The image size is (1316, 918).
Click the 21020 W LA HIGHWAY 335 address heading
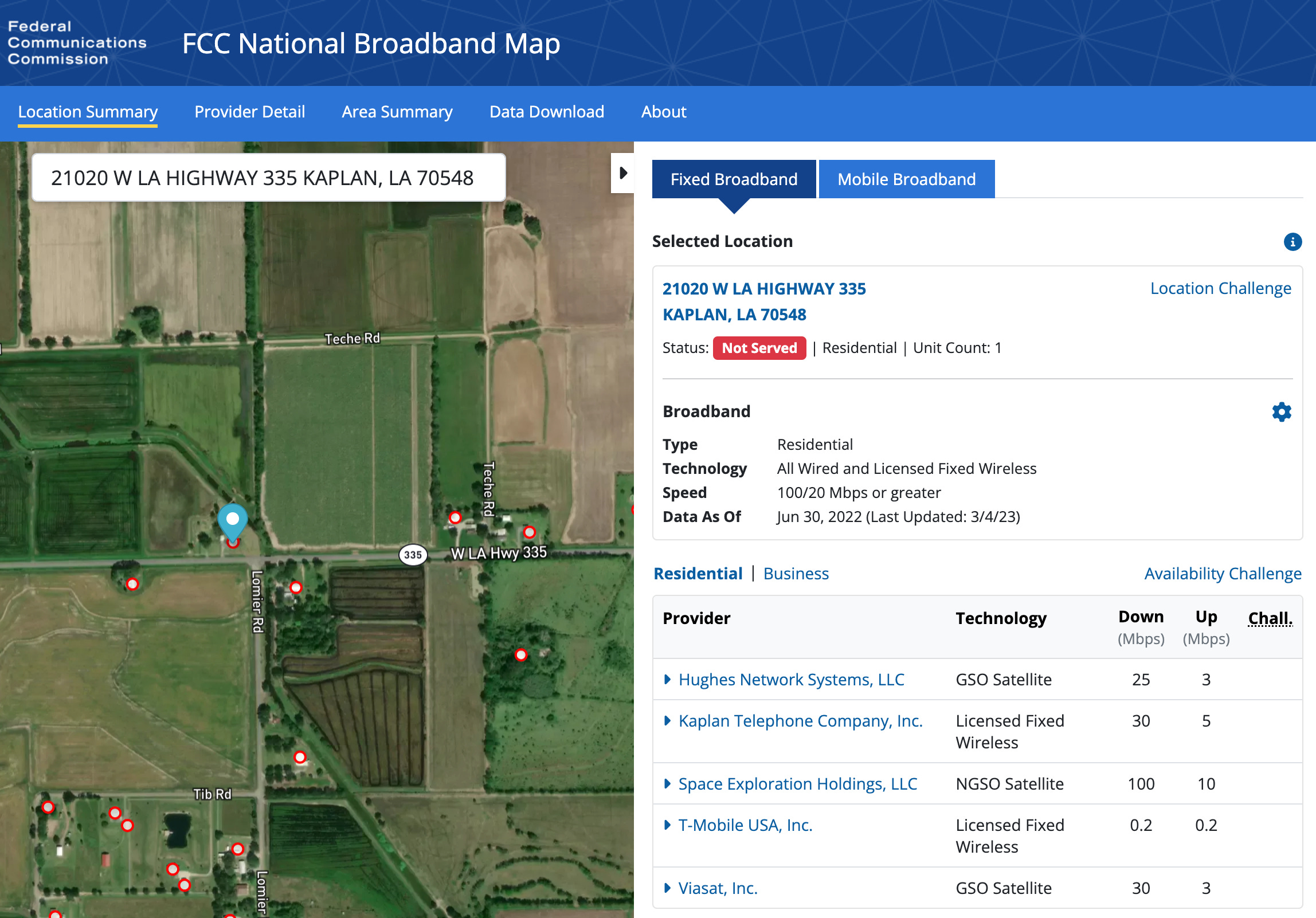[764, 301]
